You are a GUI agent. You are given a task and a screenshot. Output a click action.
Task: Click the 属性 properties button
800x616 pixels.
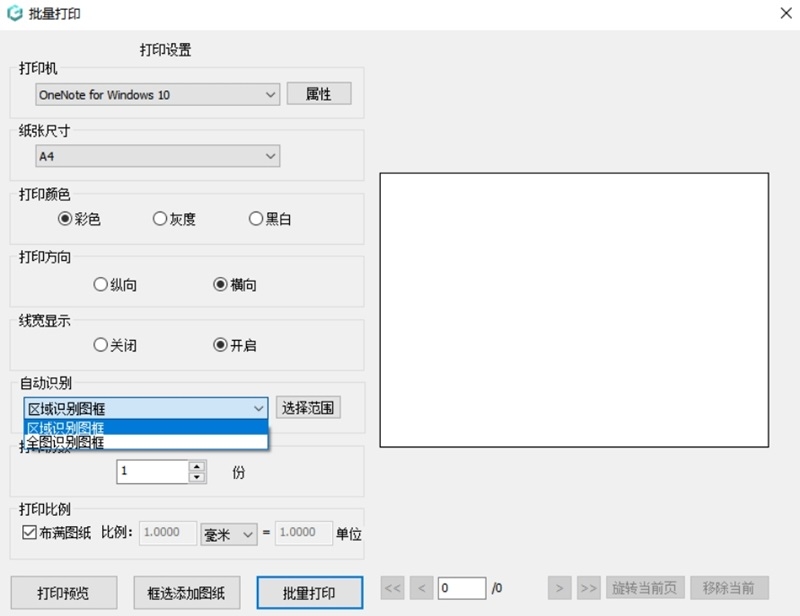(319, 93)
